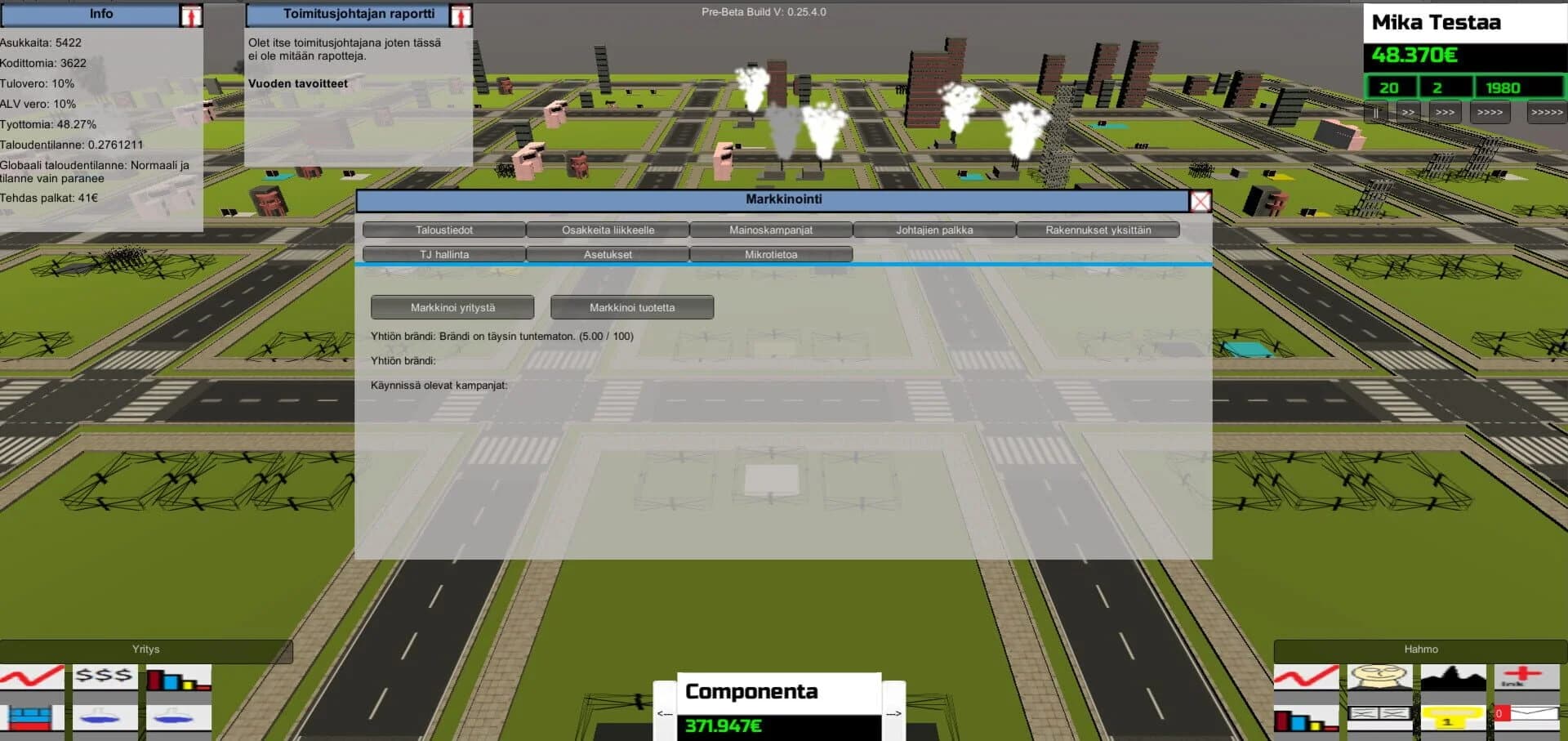Collapse the Info panel with its red arrow
Viewport: 1568px width, 741px height.
pos(189,13)
